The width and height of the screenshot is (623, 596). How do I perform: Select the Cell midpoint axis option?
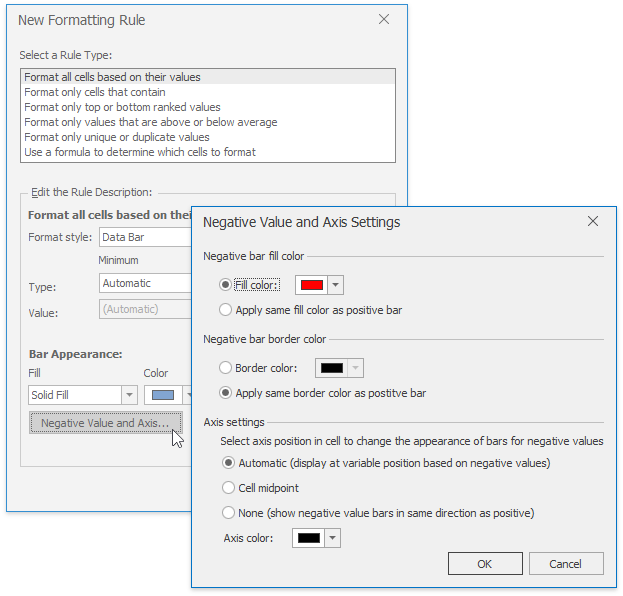(x=229, y=488)
